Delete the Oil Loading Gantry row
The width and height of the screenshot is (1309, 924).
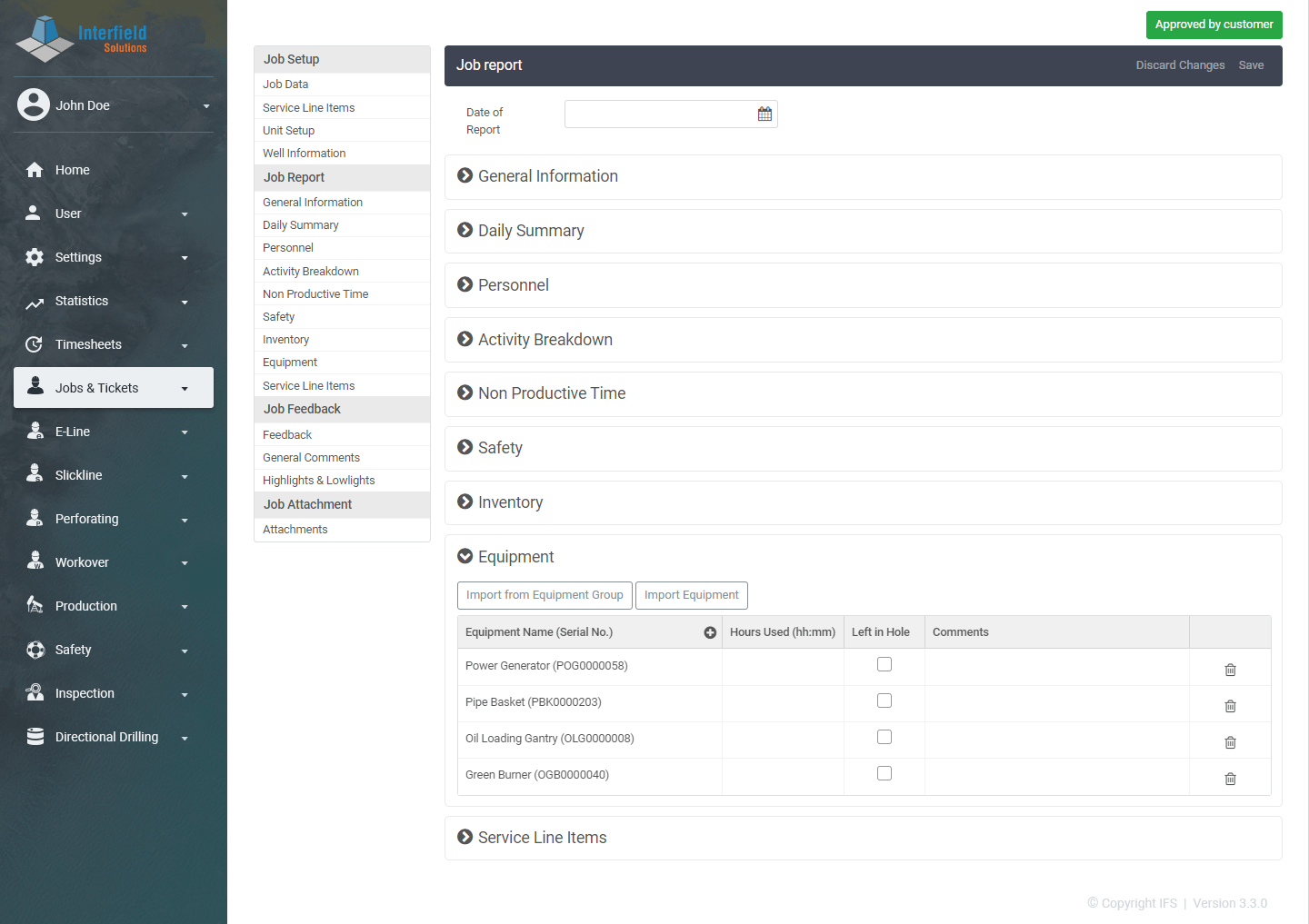point(1230,742)
